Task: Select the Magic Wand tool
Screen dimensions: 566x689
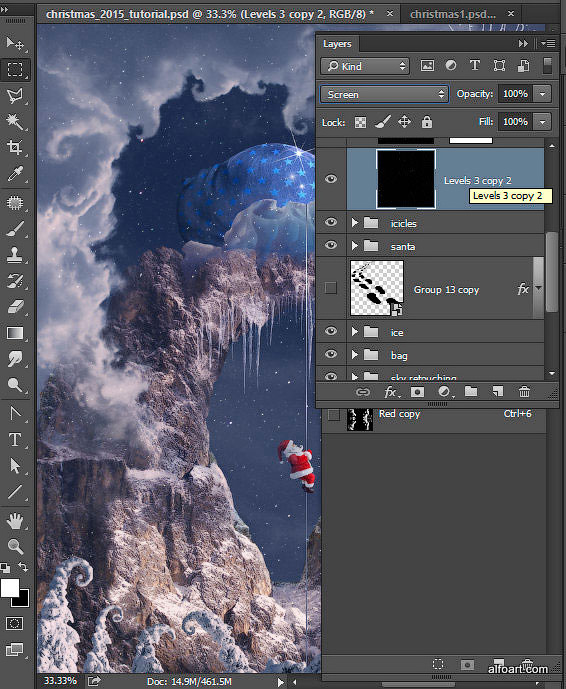Action: [x=15, y=122]
